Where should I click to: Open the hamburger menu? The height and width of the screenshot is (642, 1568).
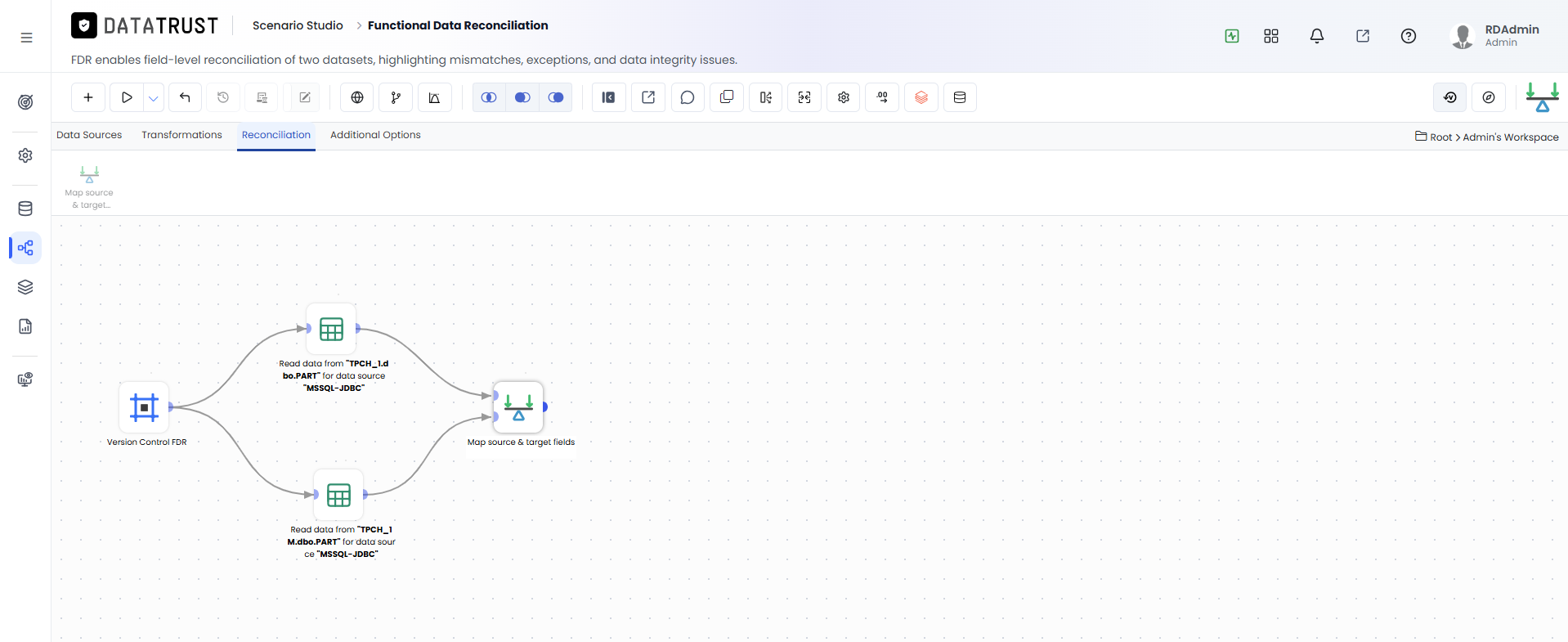coord(26,38)
